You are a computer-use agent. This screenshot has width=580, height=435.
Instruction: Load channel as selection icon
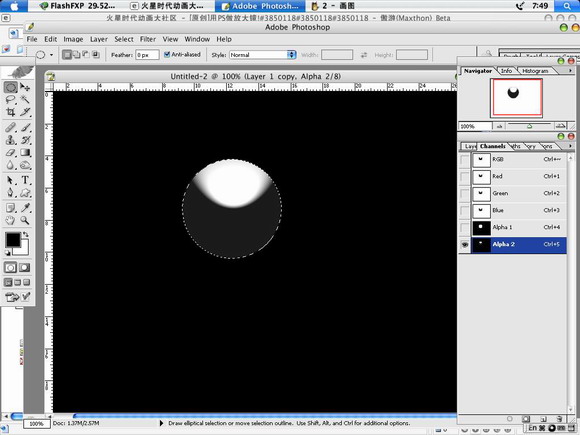(510, 419)
